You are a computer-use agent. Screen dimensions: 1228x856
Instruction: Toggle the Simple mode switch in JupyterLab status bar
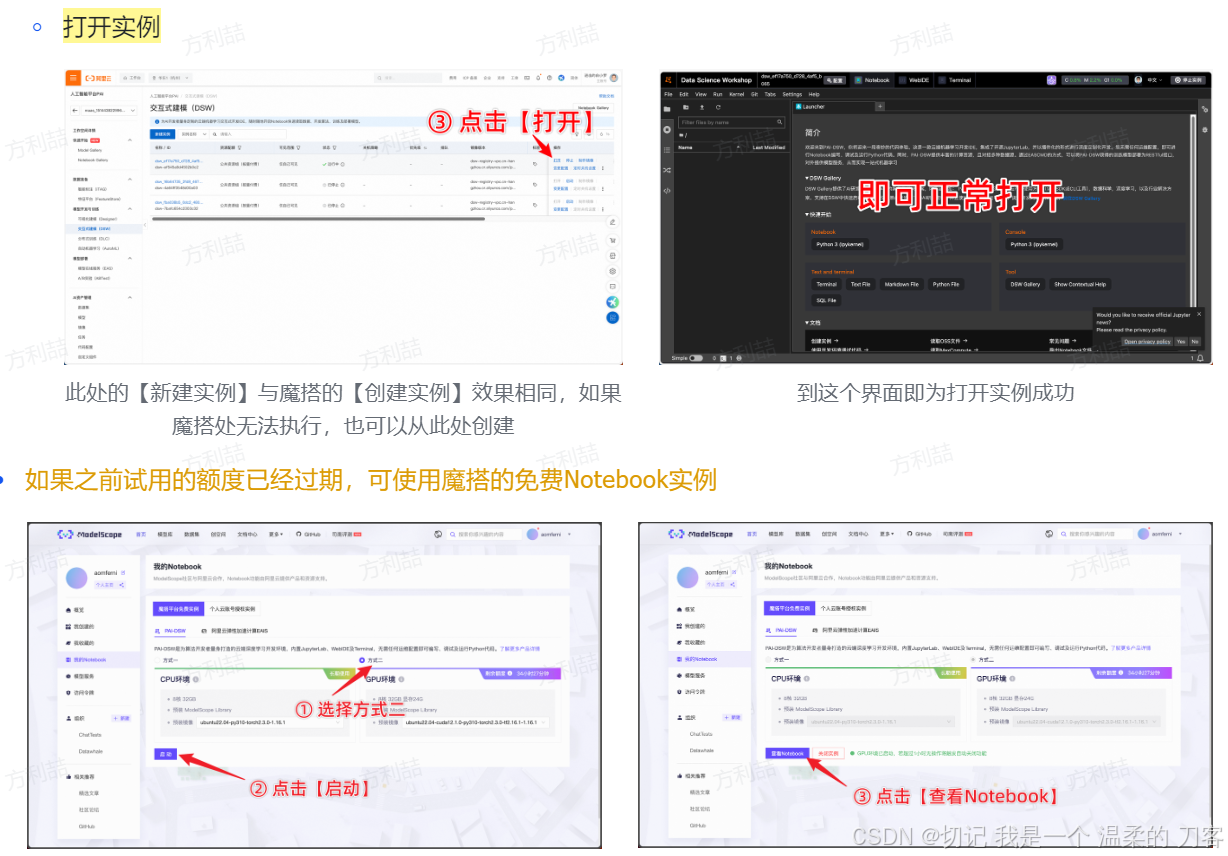[x=696, y=358]
